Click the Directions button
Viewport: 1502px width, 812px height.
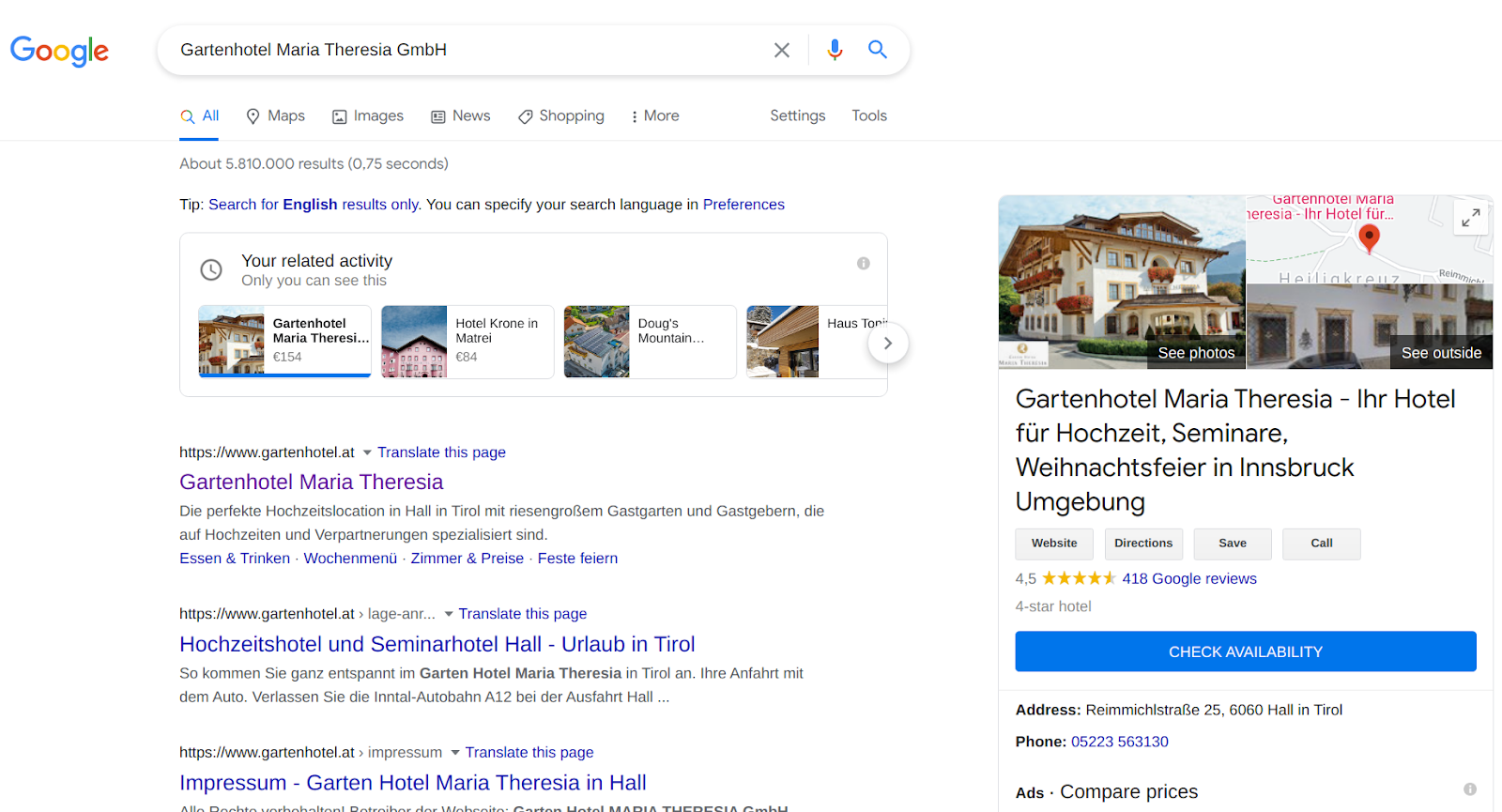point(1143,544)
